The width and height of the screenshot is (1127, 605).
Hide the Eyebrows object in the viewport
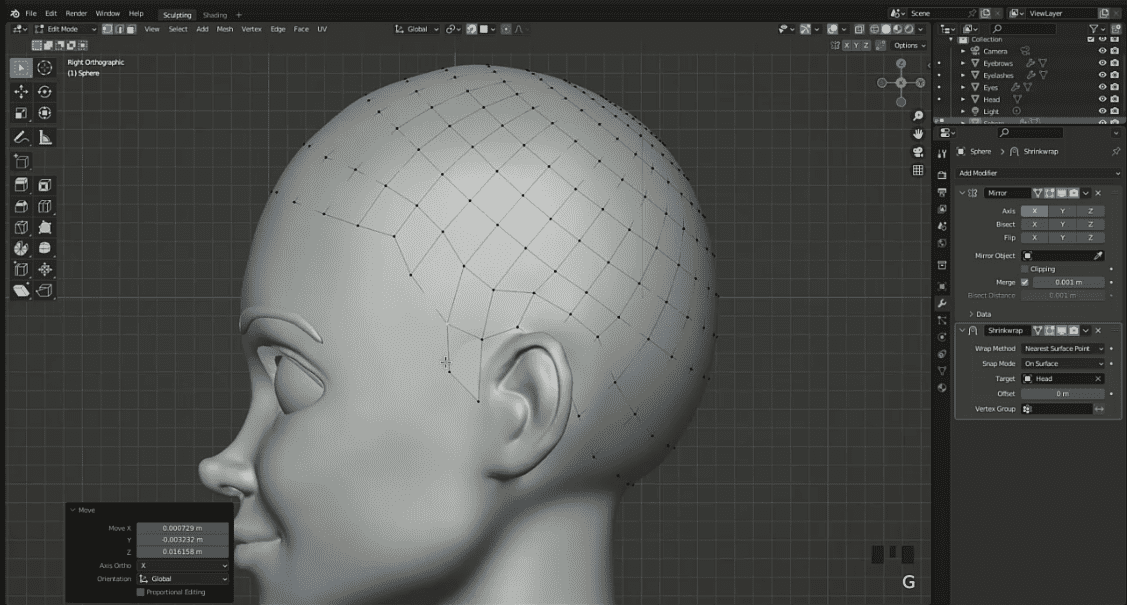coord(1103,62)
